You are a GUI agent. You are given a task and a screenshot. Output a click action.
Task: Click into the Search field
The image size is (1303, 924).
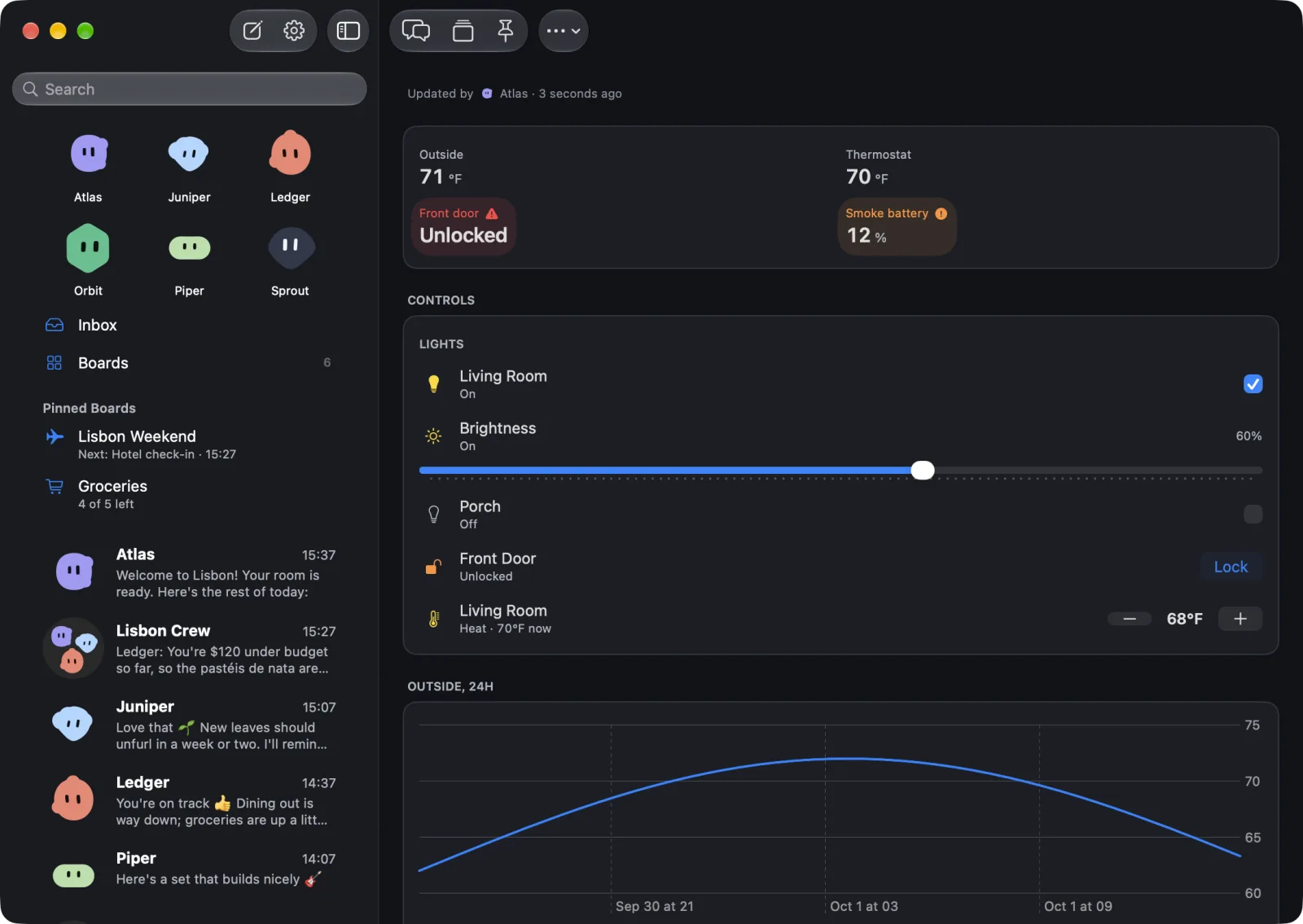[x=189, y=89]
